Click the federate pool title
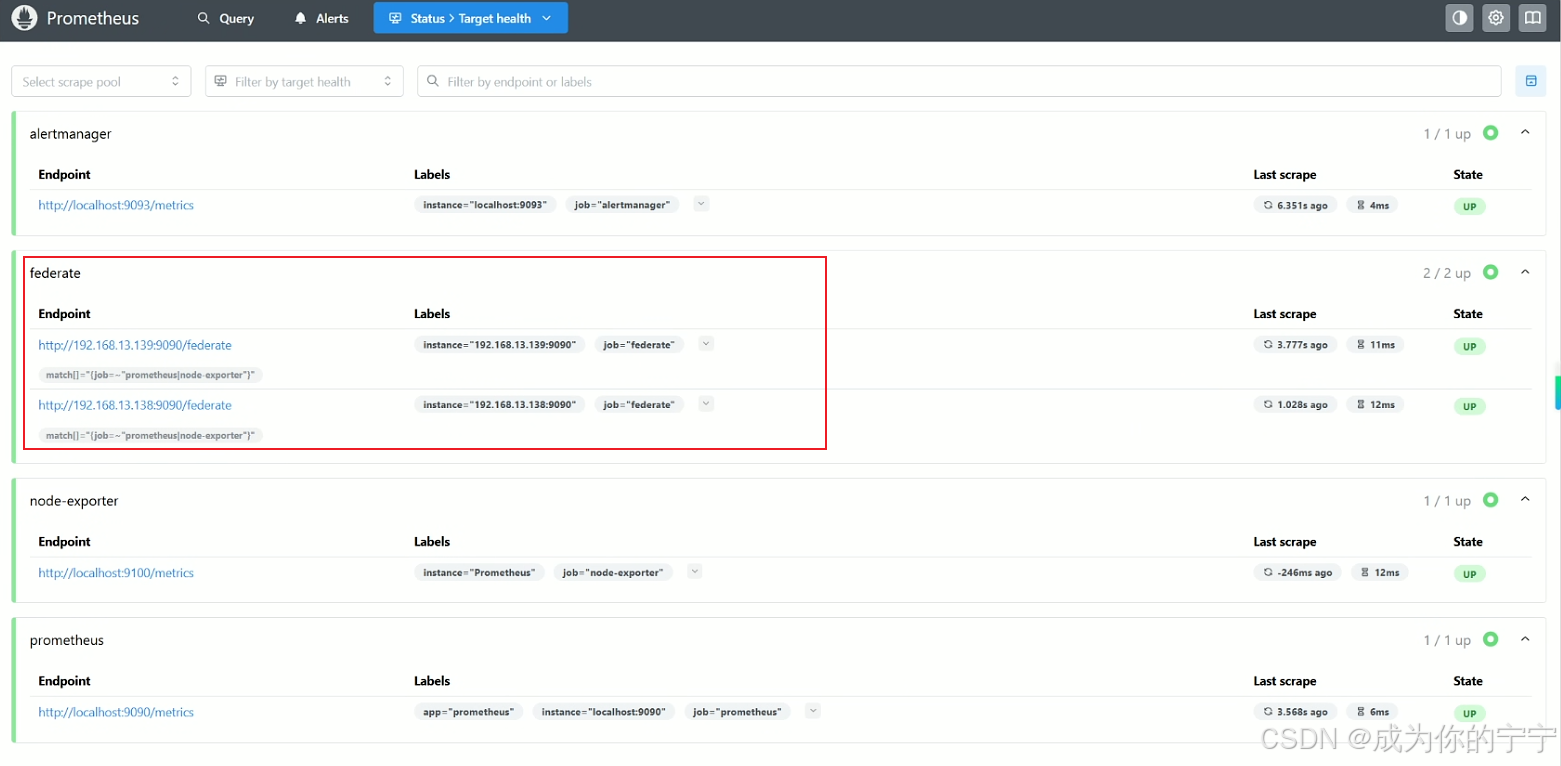The width and height of the screenshot is (1561, 766). (x=55, y=273)
